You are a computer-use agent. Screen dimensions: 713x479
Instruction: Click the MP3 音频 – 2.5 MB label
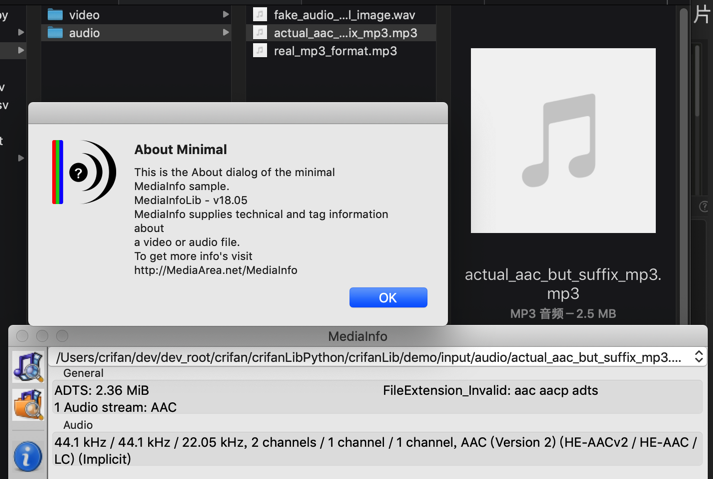(x=563, y=313)
